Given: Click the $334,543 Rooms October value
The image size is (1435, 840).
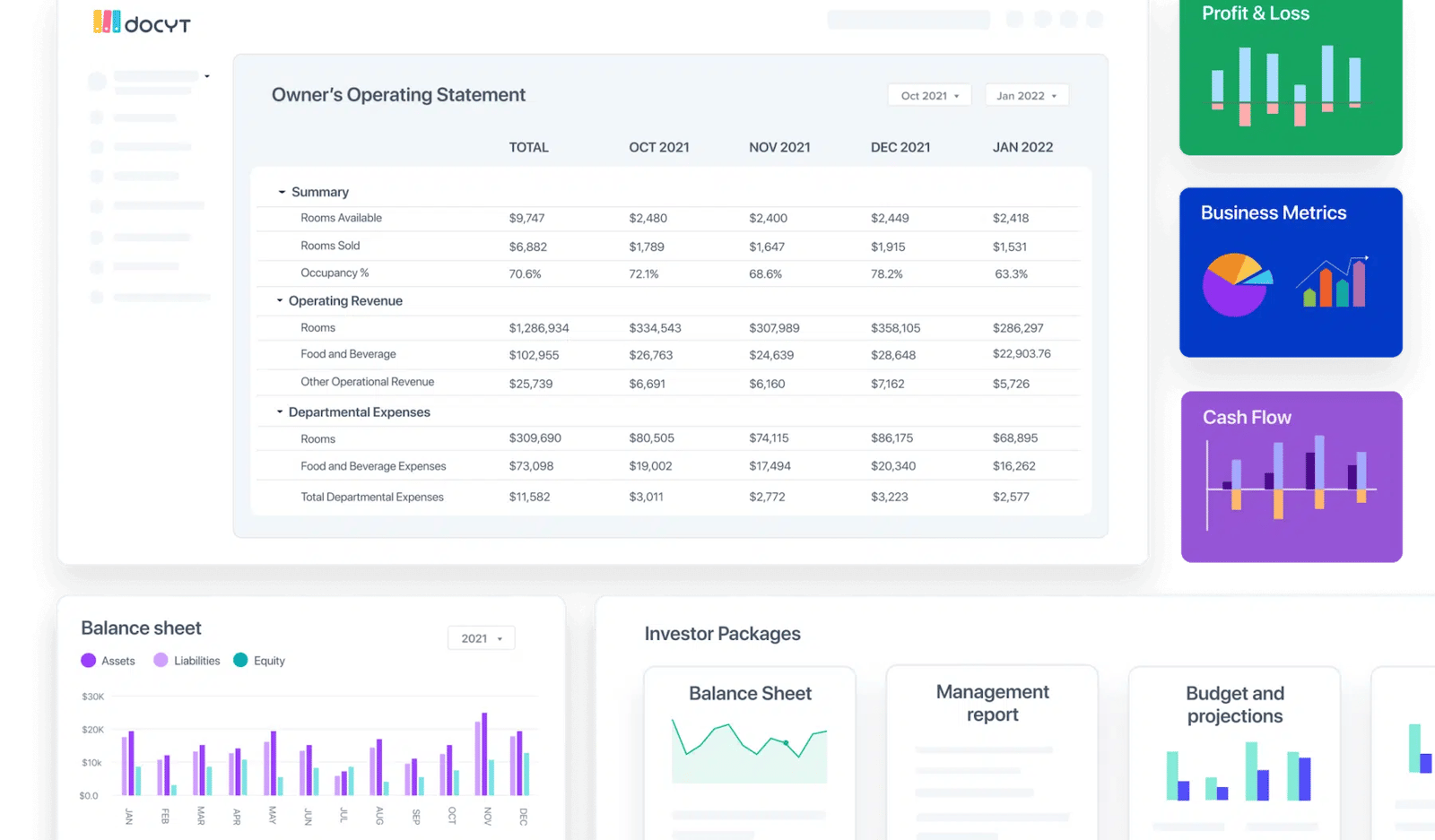Looking at the screenshot, I should [655, 328].
